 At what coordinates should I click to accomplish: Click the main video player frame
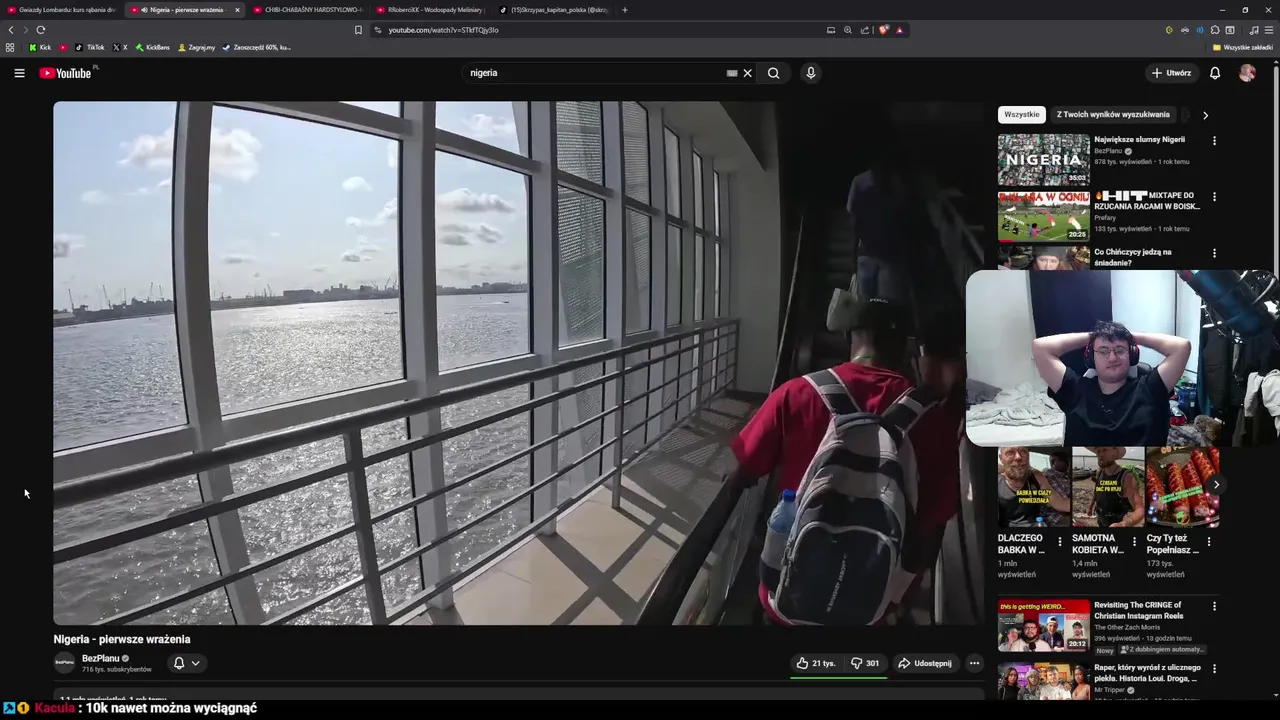coord(518,363)
